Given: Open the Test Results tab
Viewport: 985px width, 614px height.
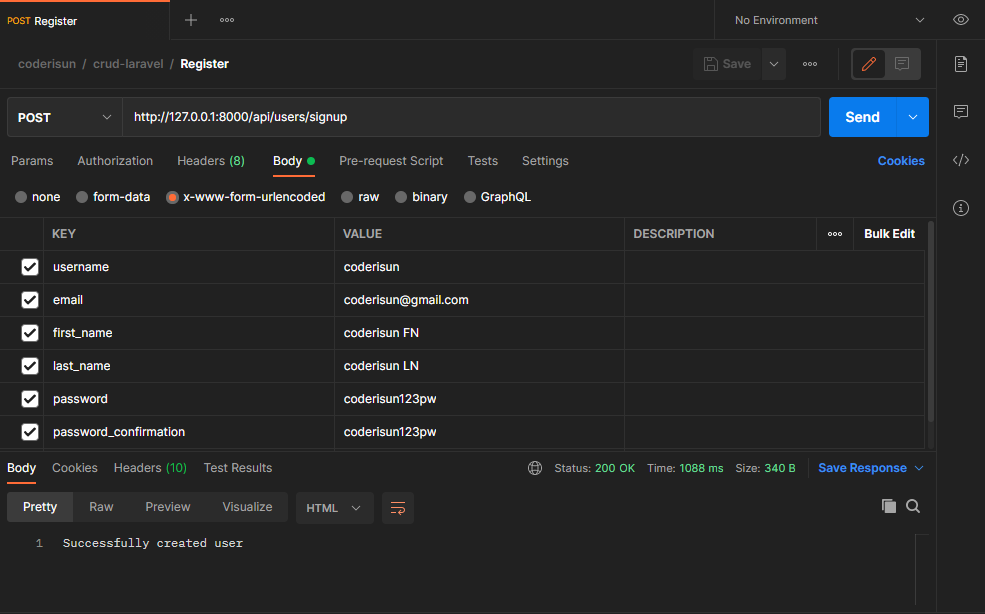Looking at the screenshot, I should (x=238, y=468).
